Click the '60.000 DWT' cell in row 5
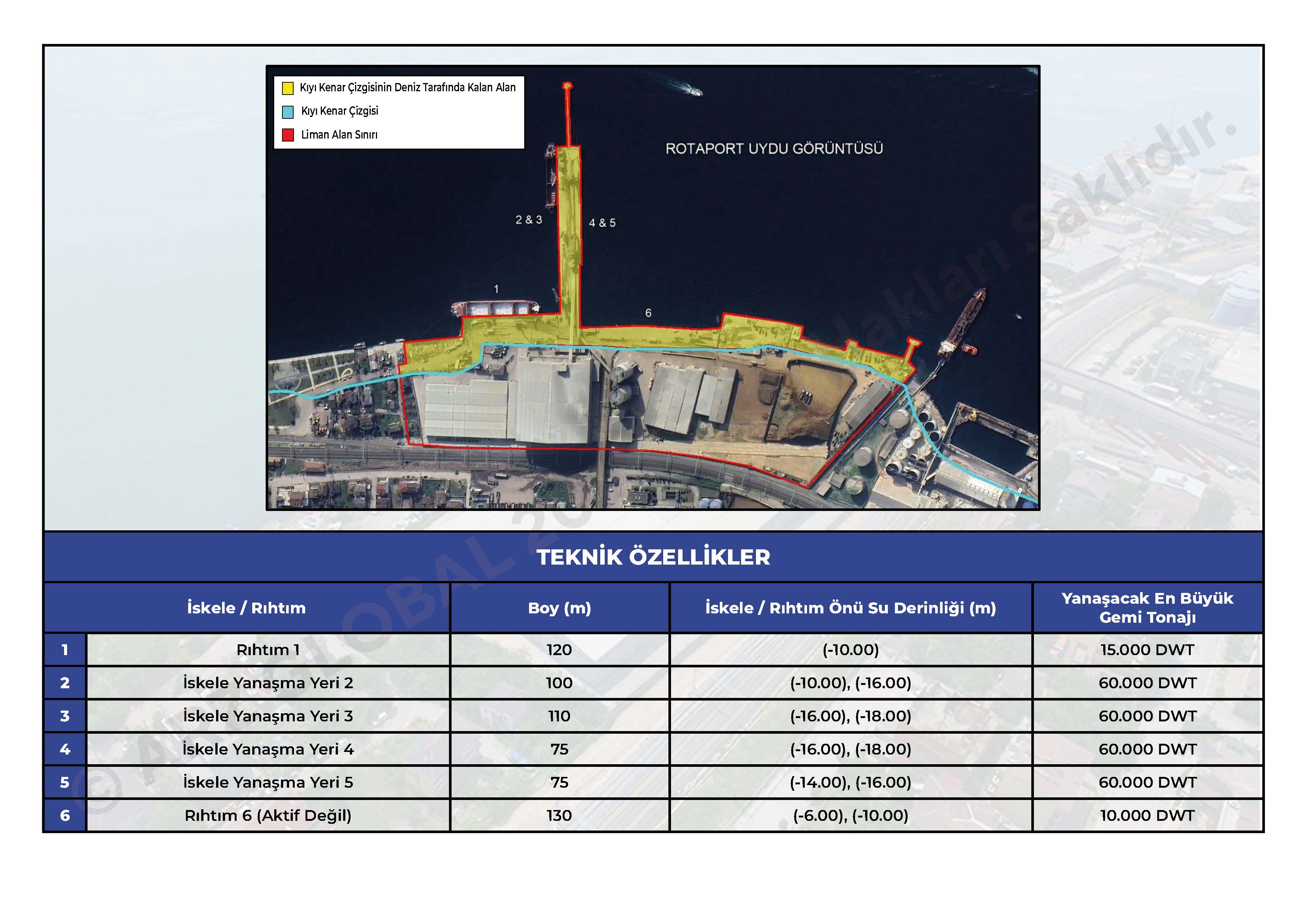The height and width of the screenshot is (924, 1307). (1148, 782)
